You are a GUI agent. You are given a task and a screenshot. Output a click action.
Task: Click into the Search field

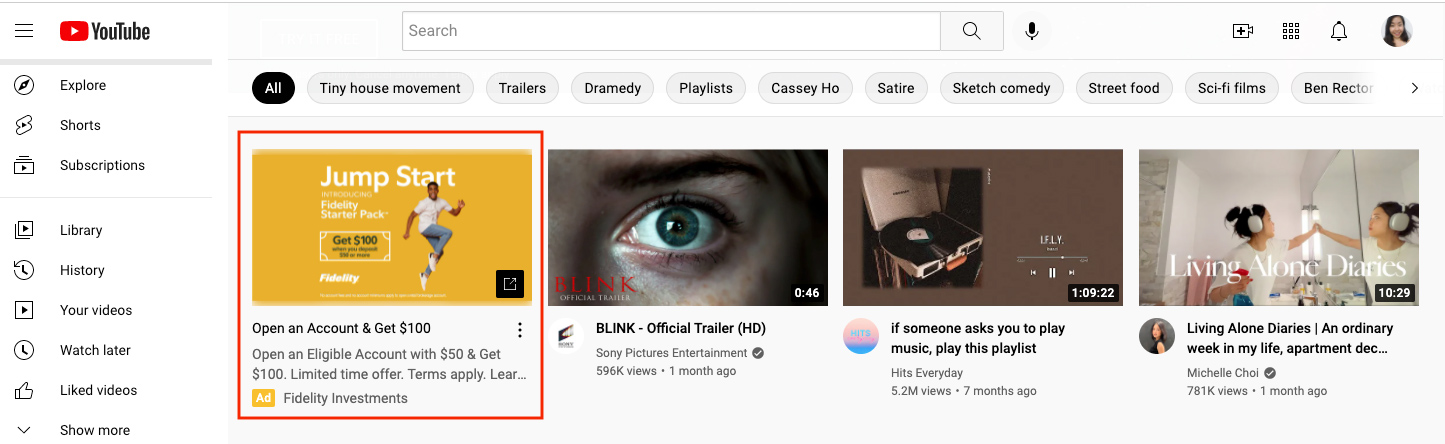tap(671, 31)
